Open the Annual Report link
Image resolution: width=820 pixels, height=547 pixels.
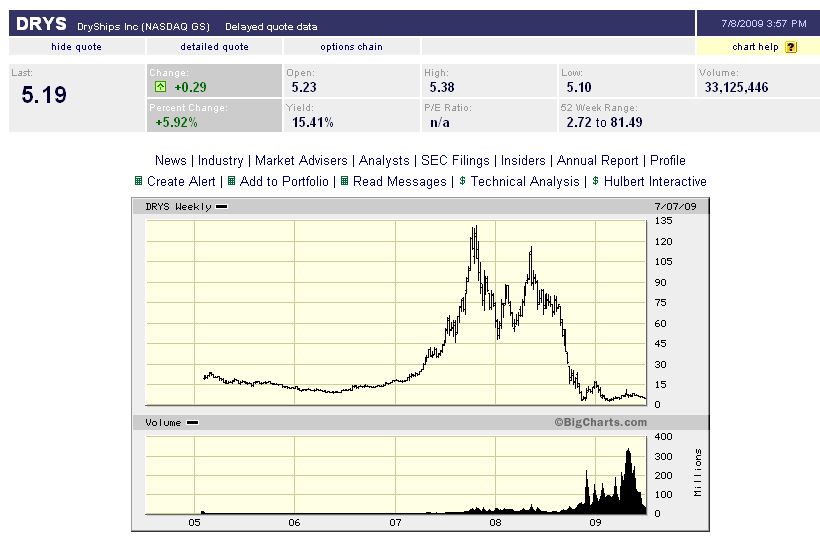tap(597, 161)
